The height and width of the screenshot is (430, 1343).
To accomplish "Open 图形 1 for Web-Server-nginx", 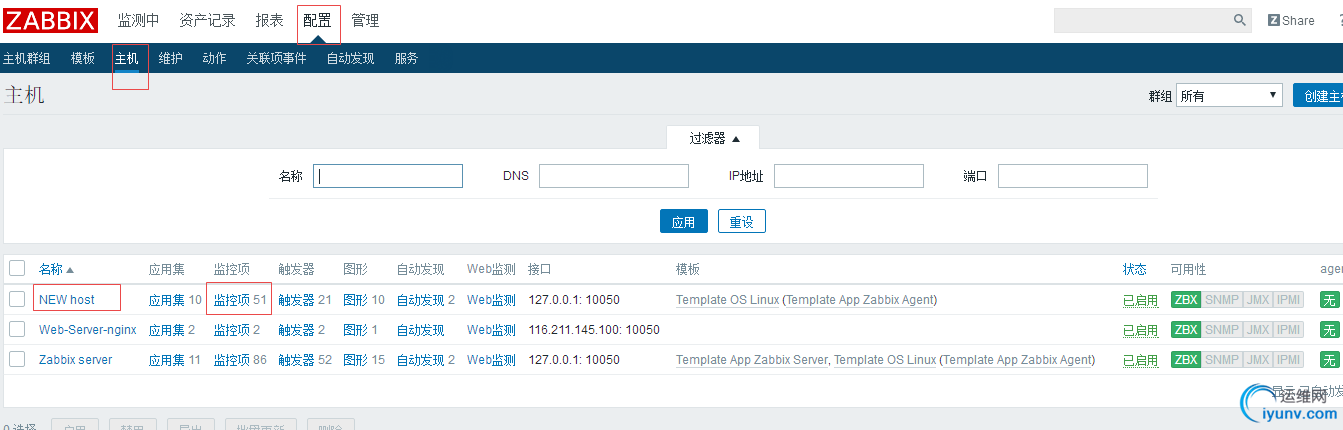I will [355, 329].
